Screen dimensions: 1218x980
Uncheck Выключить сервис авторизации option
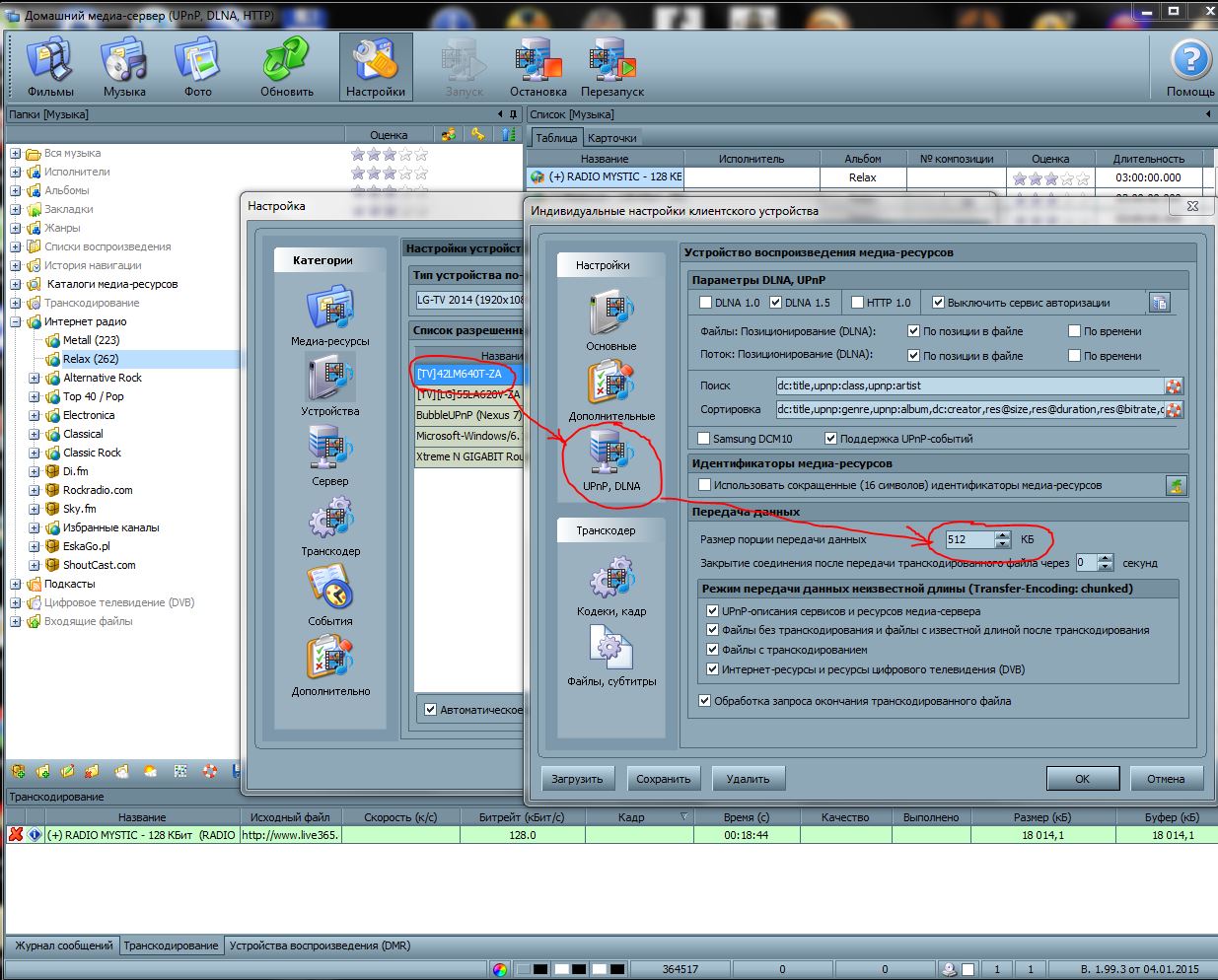pos(938,303)
